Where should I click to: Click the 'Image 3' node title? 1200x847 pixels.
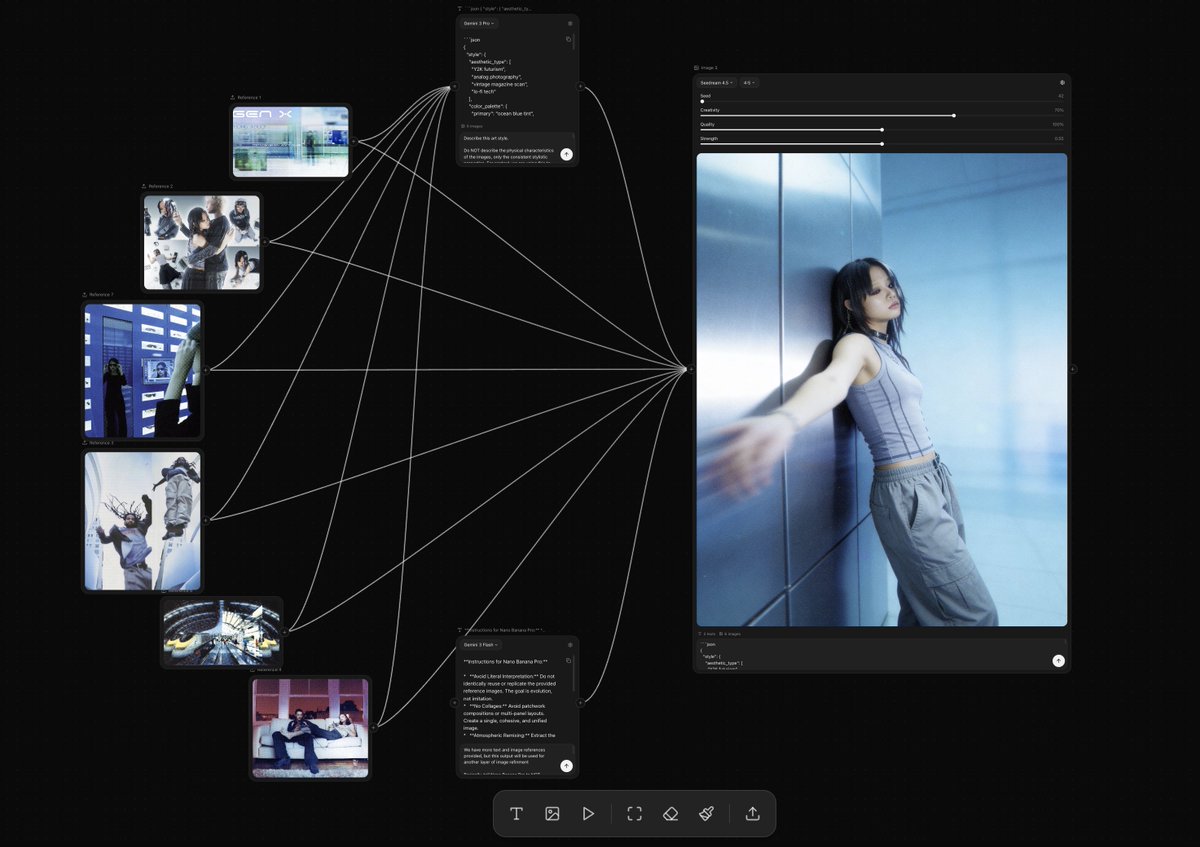(707, 68)
